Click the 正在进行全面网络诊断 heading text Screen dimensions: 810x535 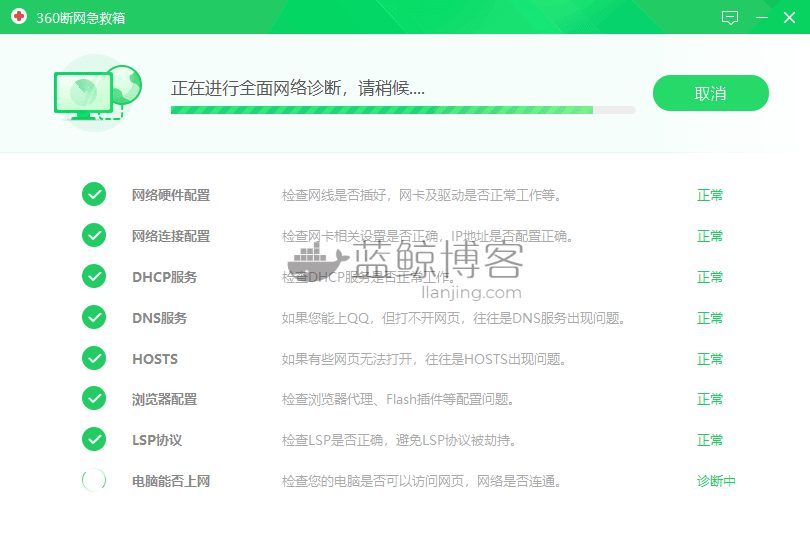pos(298,88)
